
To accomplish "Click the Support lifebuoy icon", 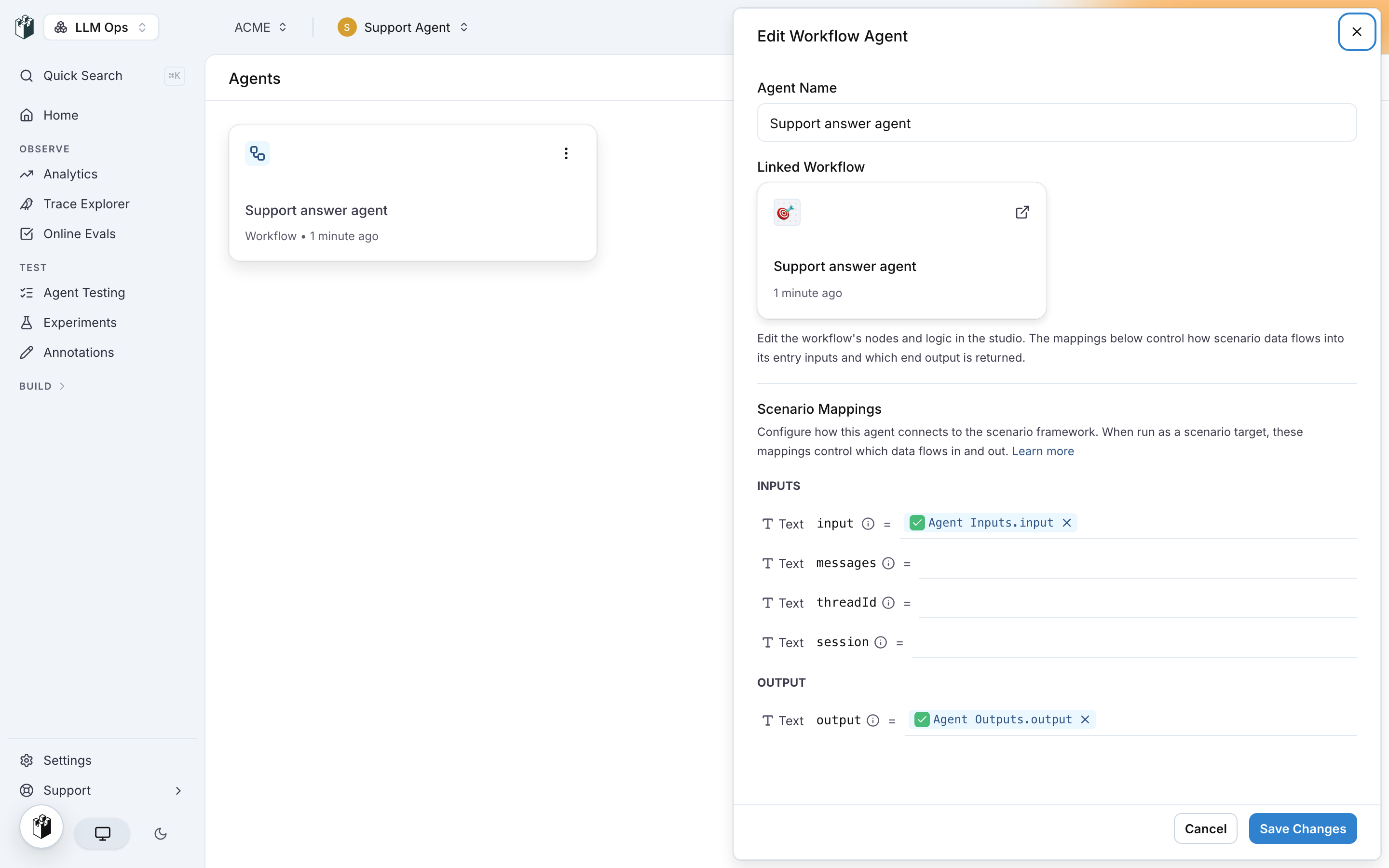I will coord(27,790).
